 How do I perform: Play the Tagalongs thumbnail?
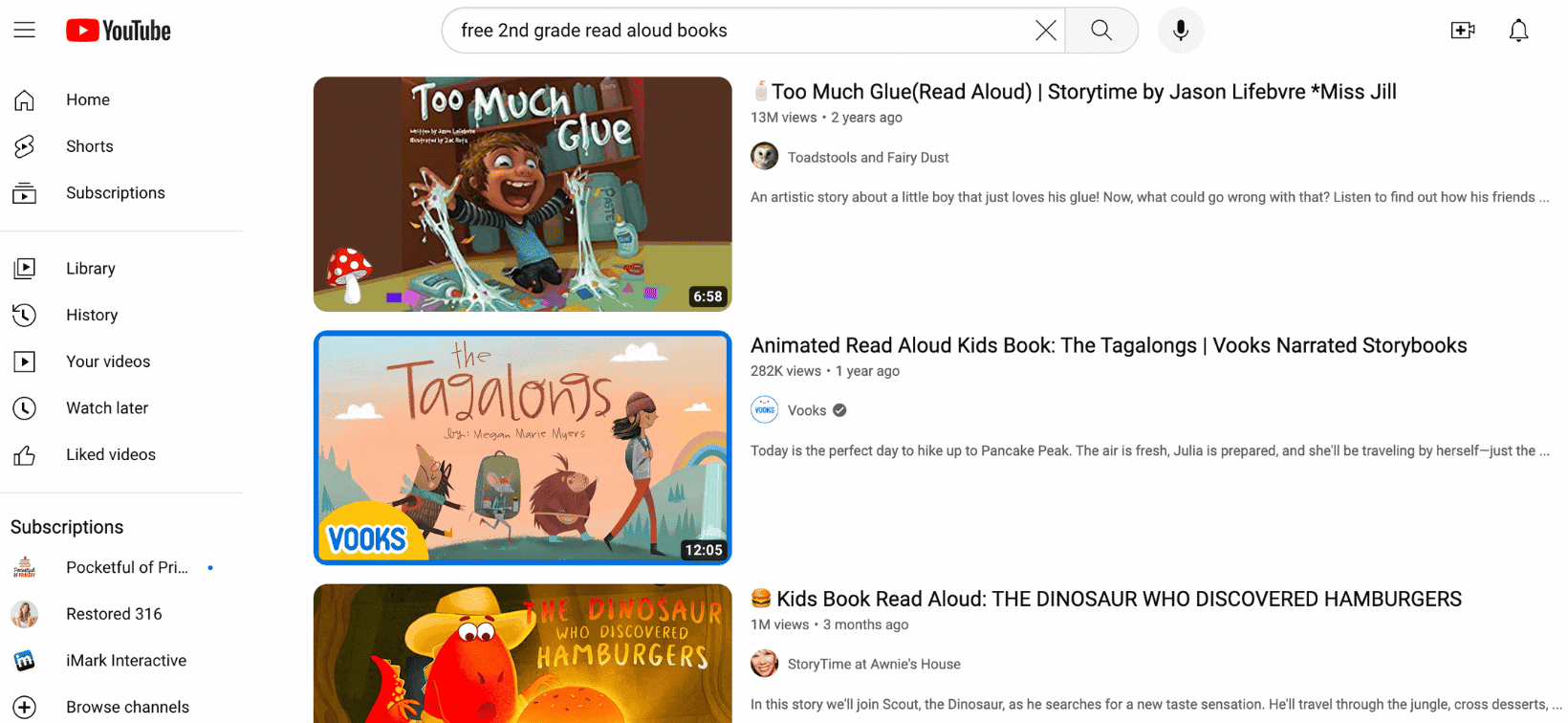coord(523,448)
